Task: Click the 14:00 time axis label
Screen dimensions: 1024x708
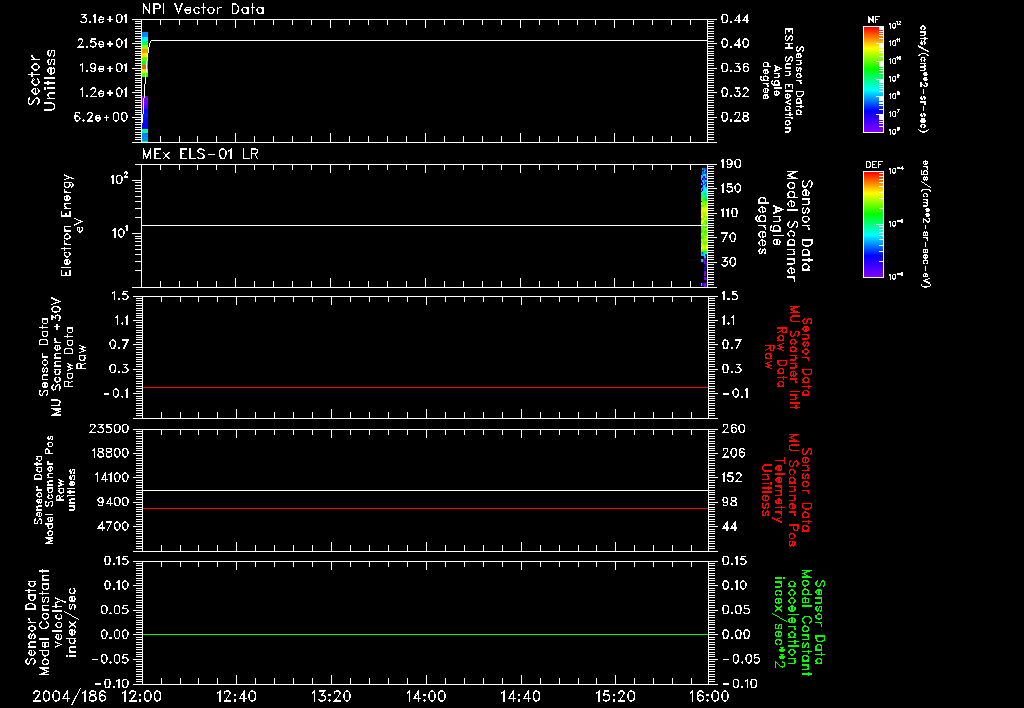Action: (426, 696)
